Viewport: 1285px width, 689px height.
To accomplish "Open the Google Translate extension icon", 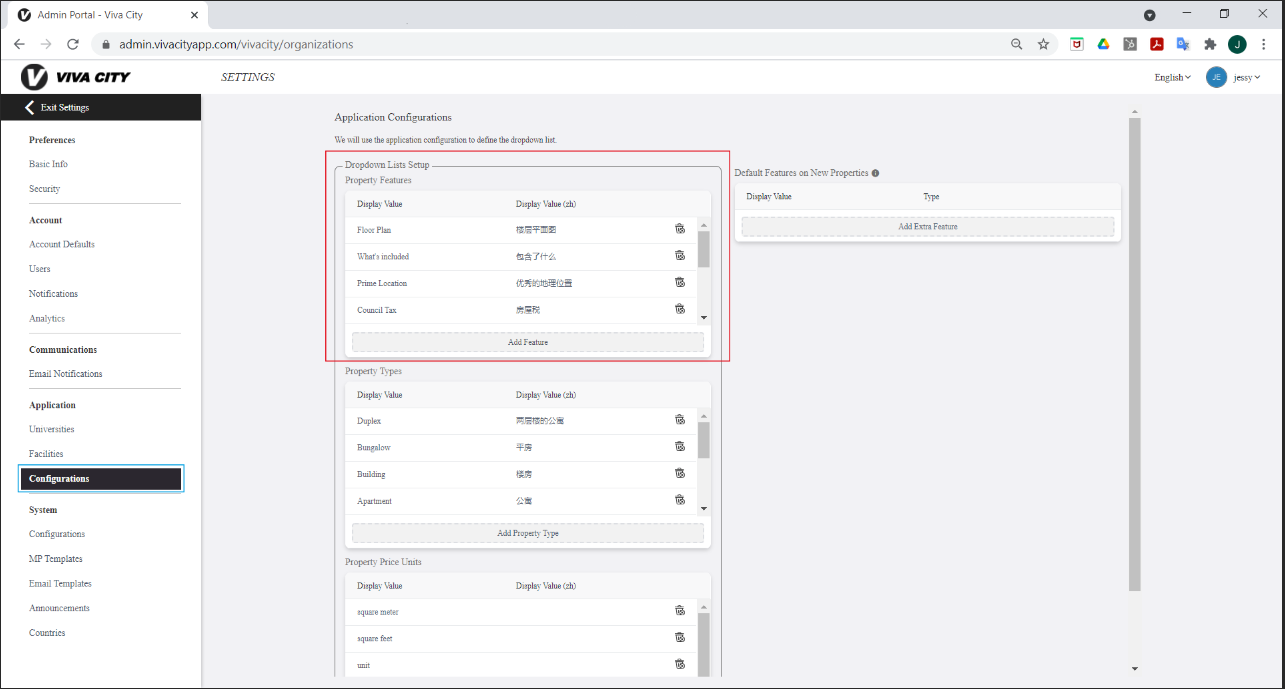I will 1183,44.
